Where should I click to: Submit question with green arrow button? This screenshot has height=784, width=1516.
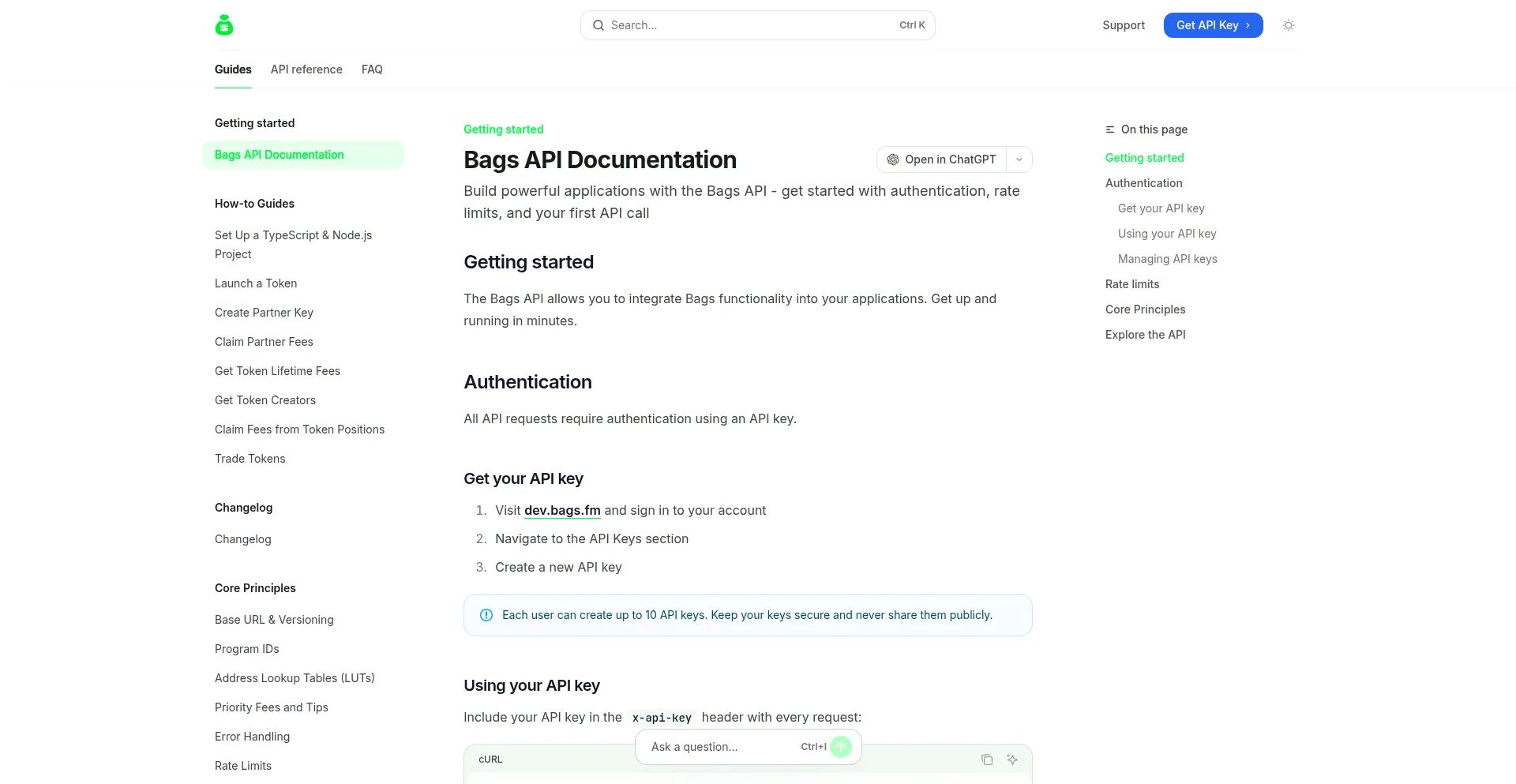coord(841,747)
